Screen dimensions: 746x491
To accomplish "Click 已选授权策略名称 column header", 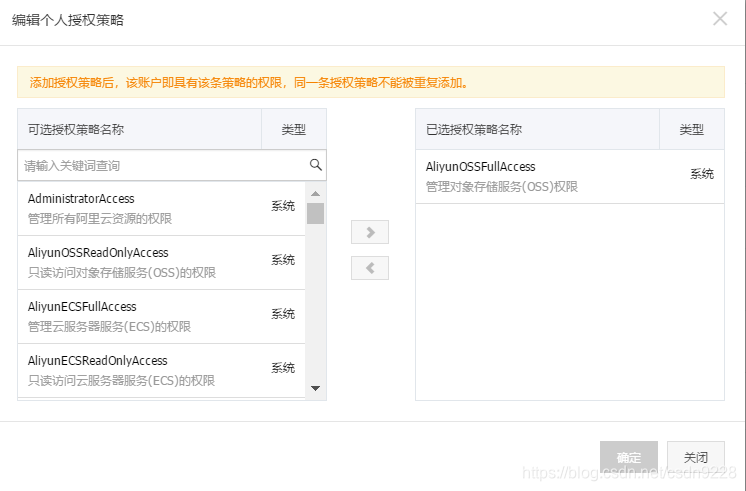I will point(538,129).
